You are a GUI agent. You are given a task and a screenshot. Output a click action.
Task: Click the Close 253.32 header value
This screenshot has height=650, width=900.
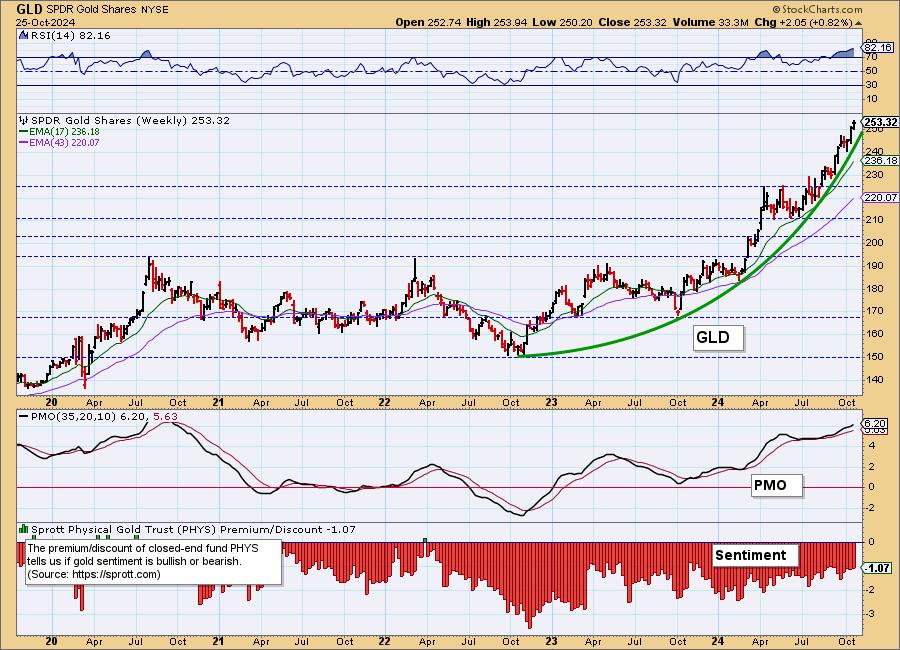tap(632, 22)
